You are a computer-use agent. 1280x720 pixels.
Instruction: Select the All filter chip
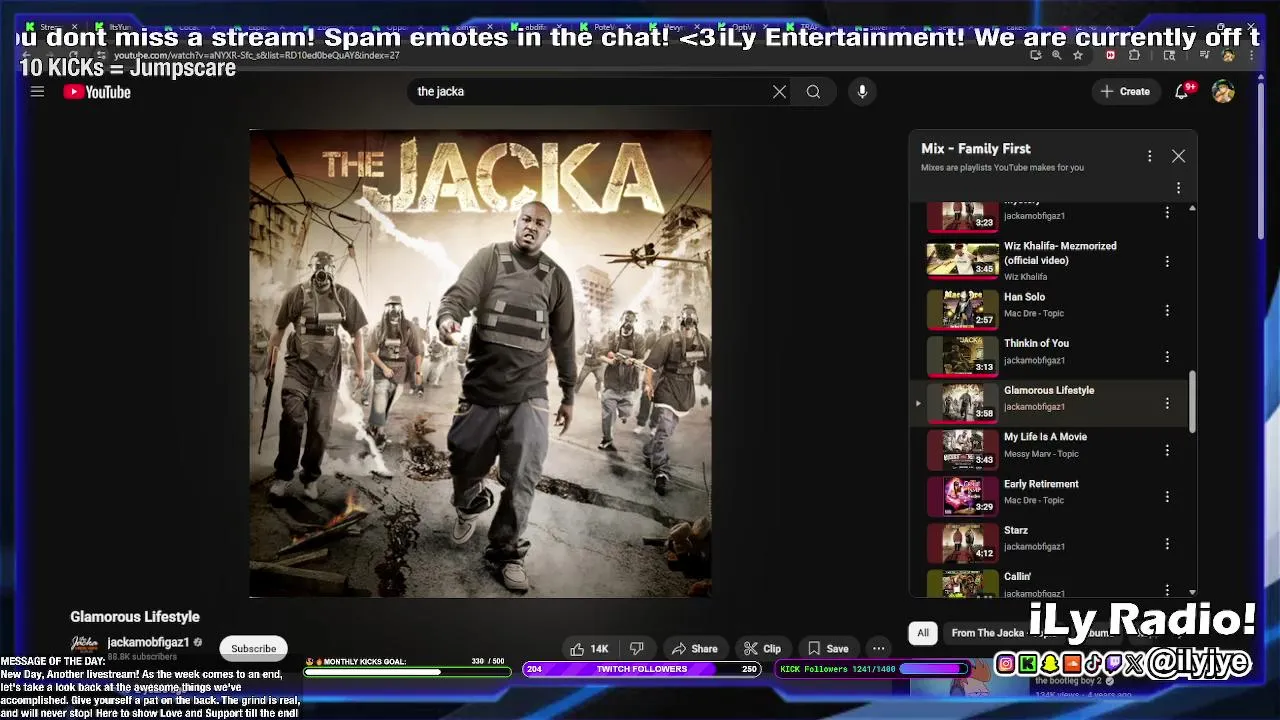click(x=923, y=632)
